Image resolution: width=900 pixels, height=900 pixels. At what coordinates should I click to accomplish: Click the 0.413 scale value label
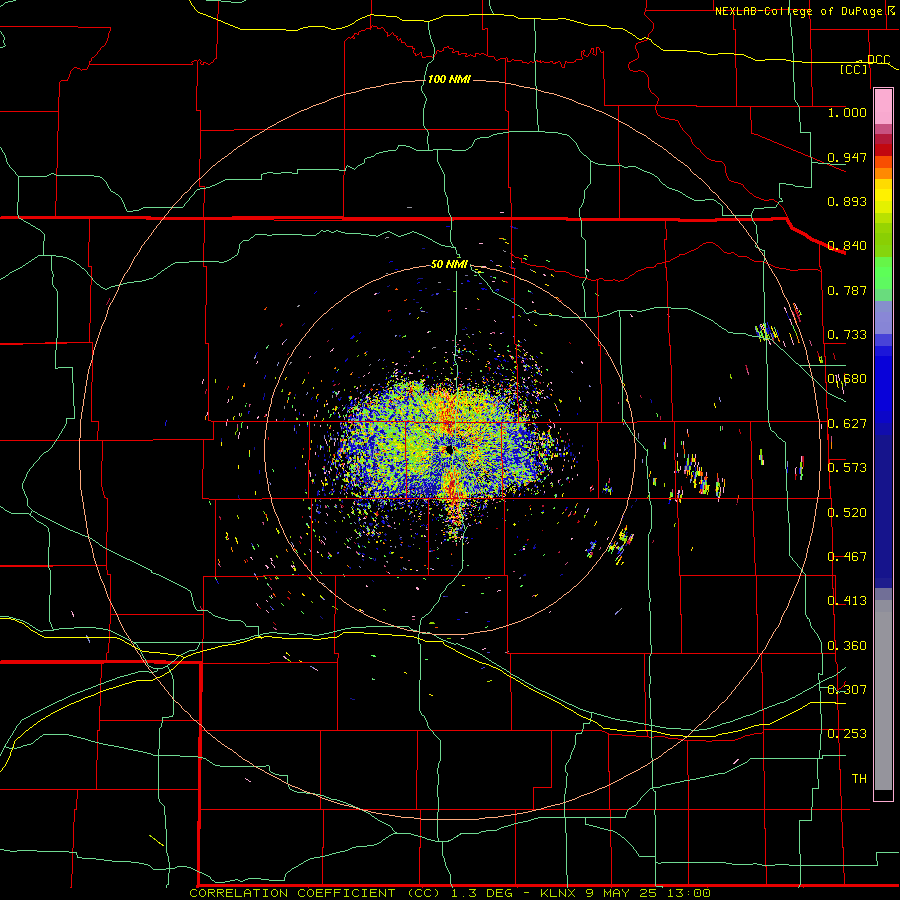847,601
